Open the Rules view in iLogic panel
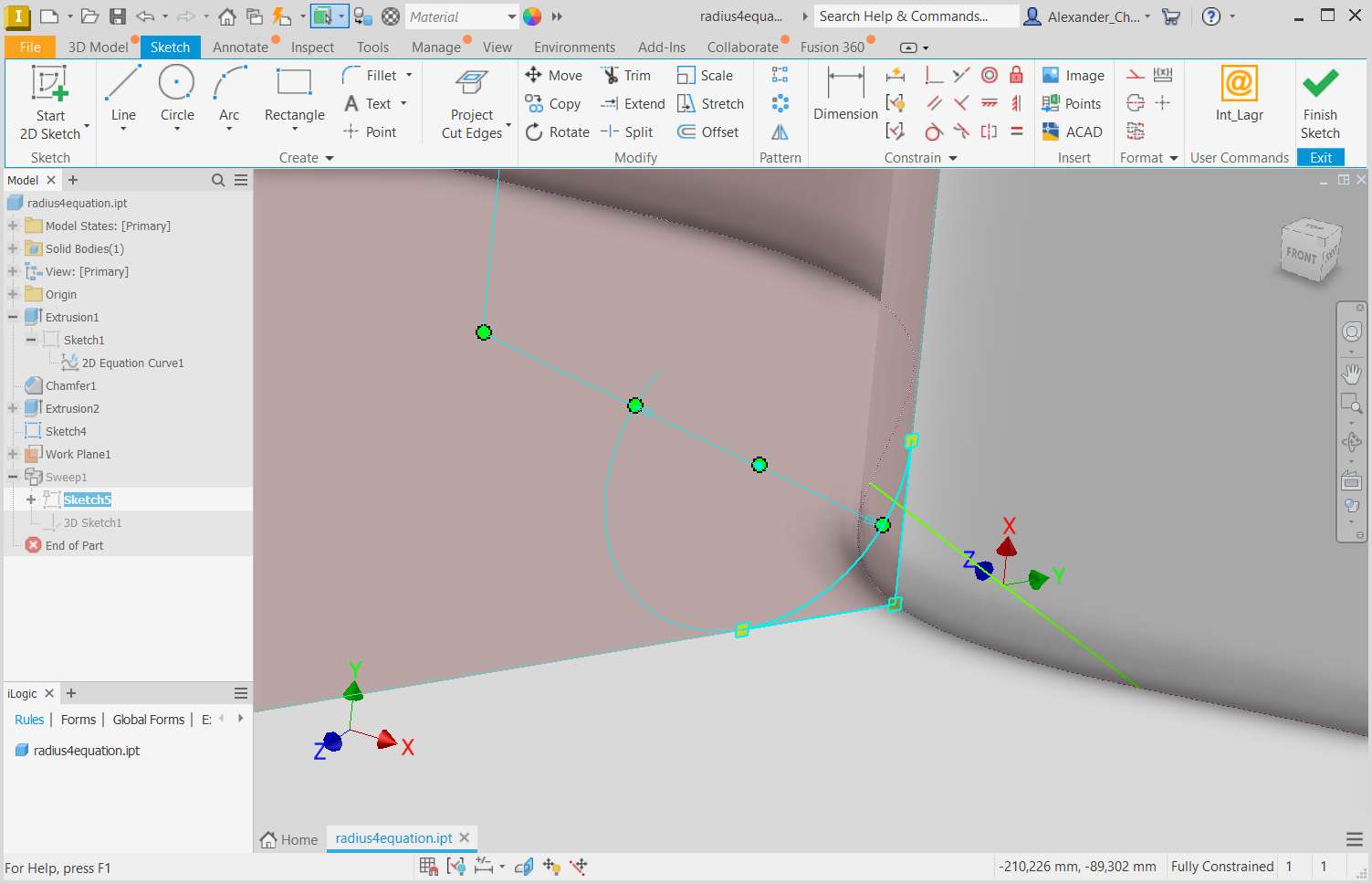The image size is (1372, 884). click(x=28, y=719)
